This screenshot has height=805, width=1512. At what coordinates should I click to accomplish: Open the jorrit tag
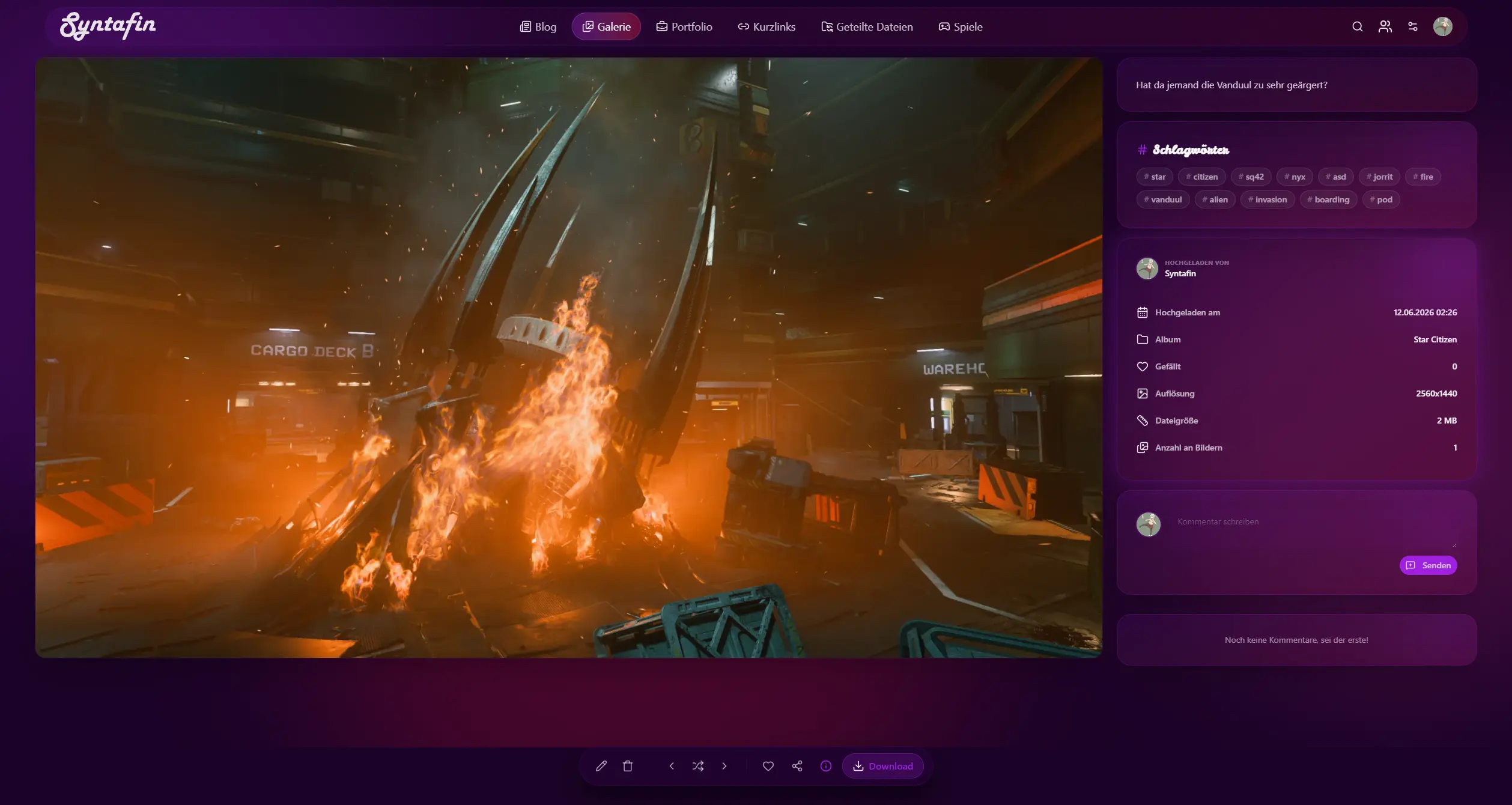[x=1380, y=177]
